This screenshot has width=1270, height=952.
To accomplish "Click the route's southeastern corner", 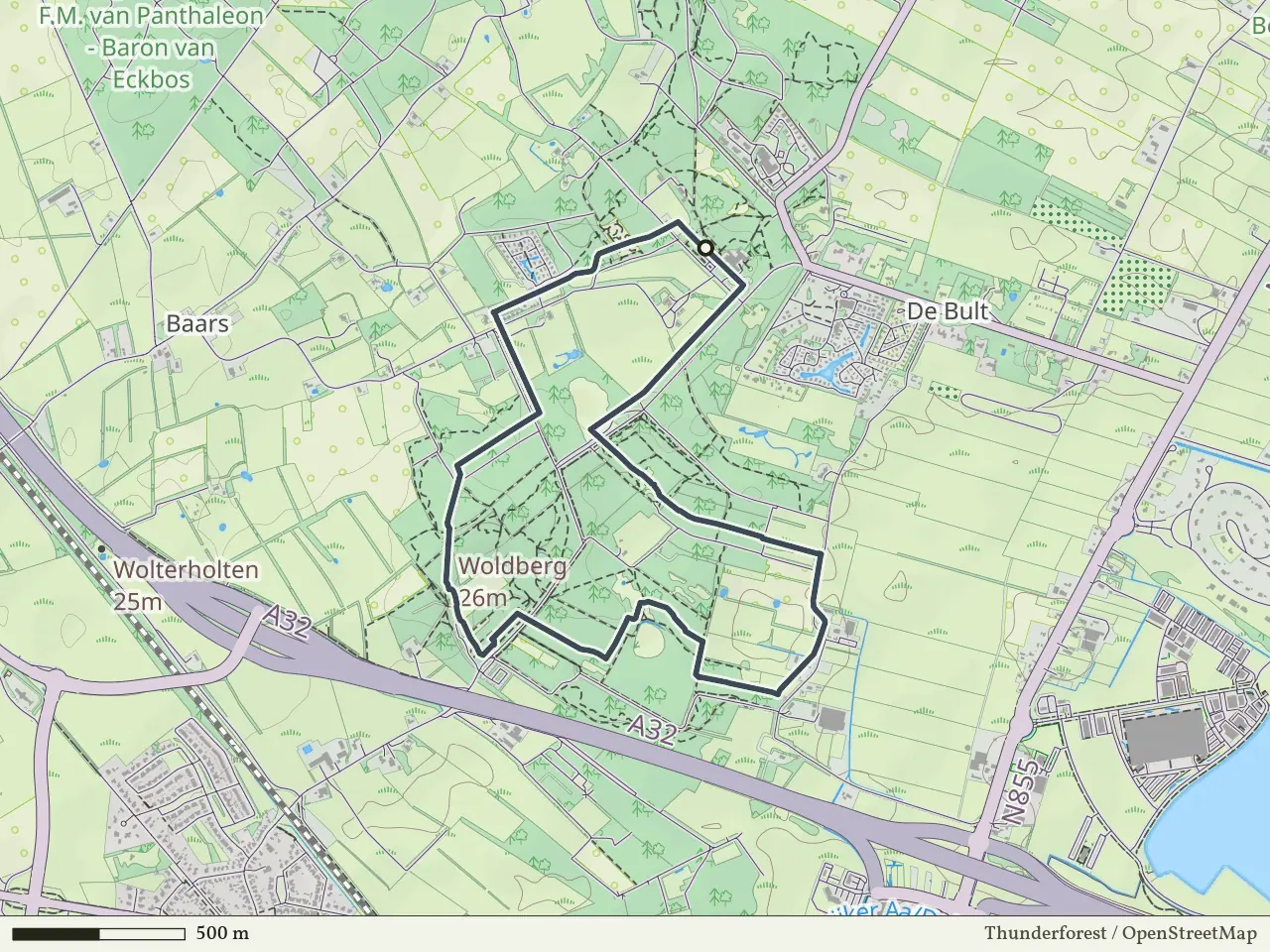I will coord(776,690).
